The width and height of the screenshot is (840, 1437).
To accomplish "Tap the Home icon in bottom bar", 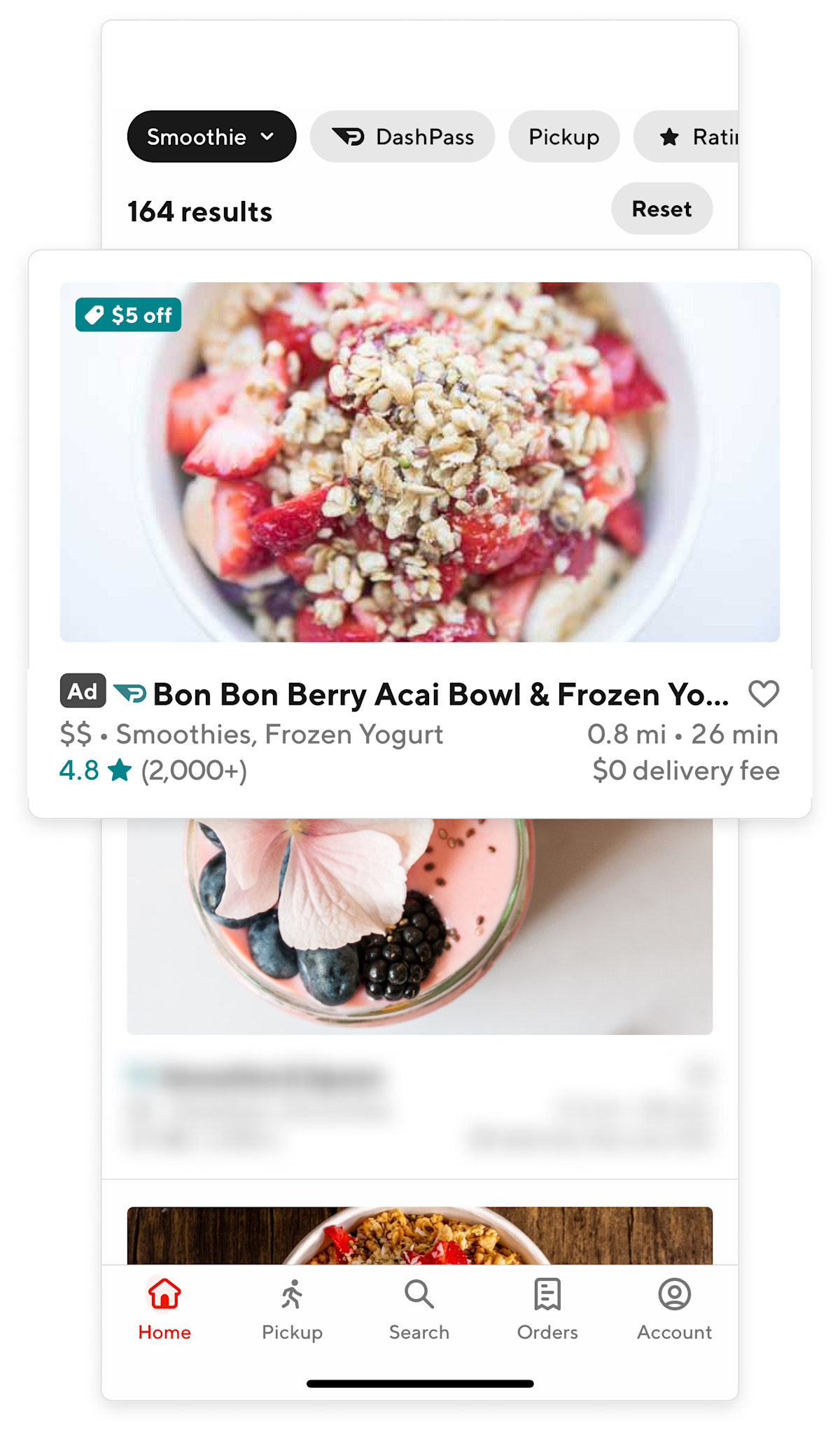I will [x=164, y=1293].
